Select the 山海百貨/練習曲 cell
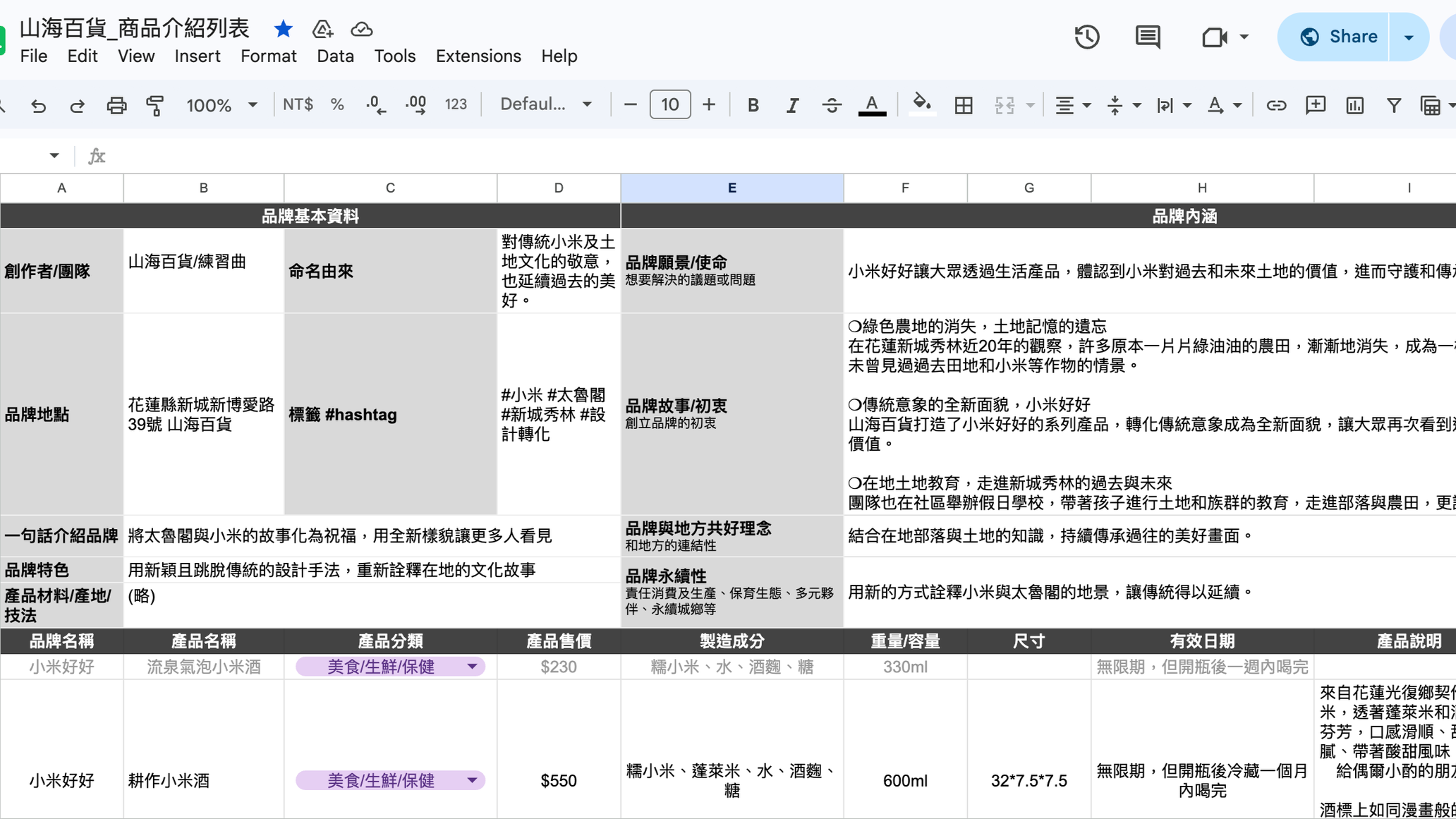Viewport: 1456px width, 819px height. click(x=203, y=271)
